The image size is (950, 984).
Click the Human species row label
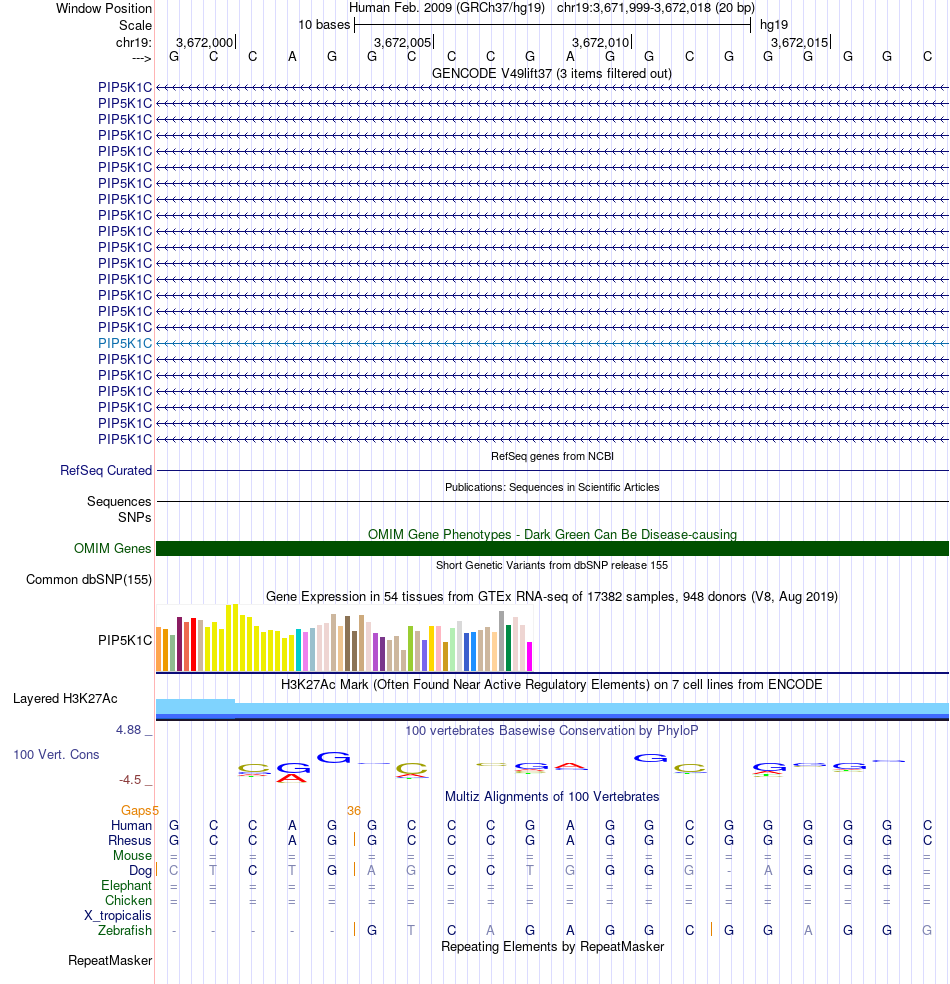131,825
